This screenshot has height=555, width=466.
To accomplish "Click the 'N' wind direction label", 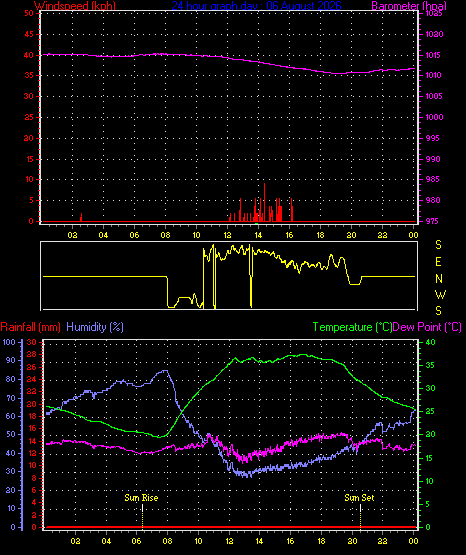I will pos(439,279).
